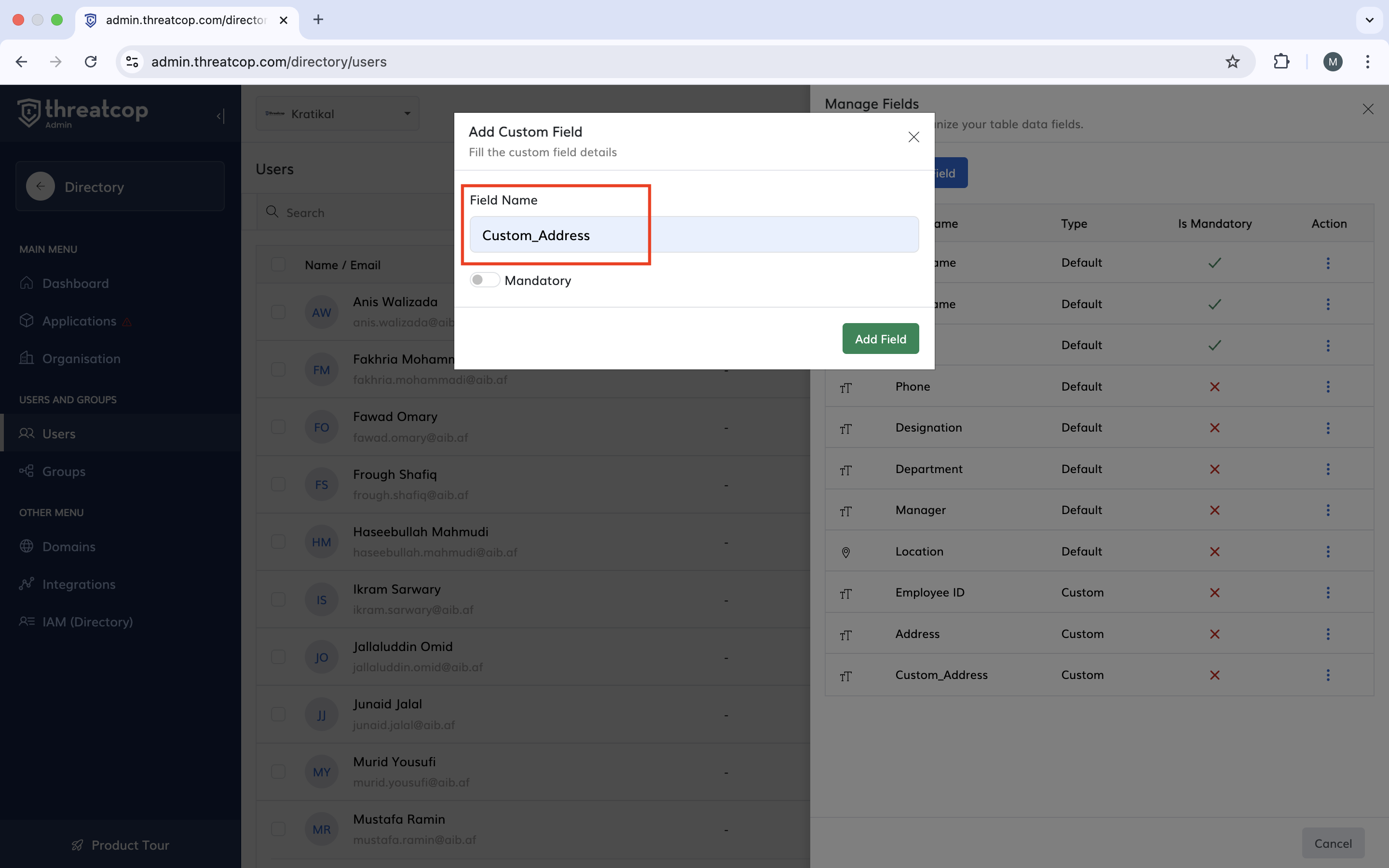Click the Product Tour rocket link
Screen dimensions: 1389x868
click(121, 845)
